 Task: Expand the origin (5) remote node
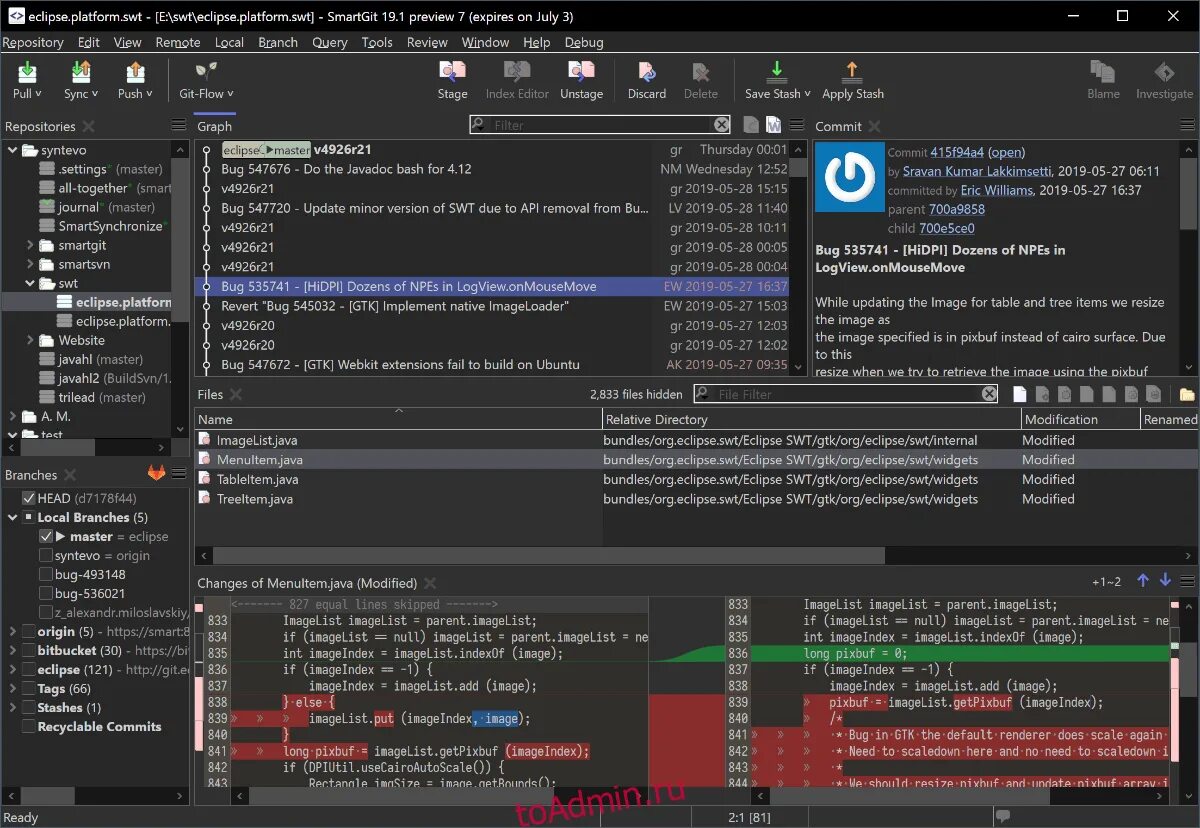(13, 631)
